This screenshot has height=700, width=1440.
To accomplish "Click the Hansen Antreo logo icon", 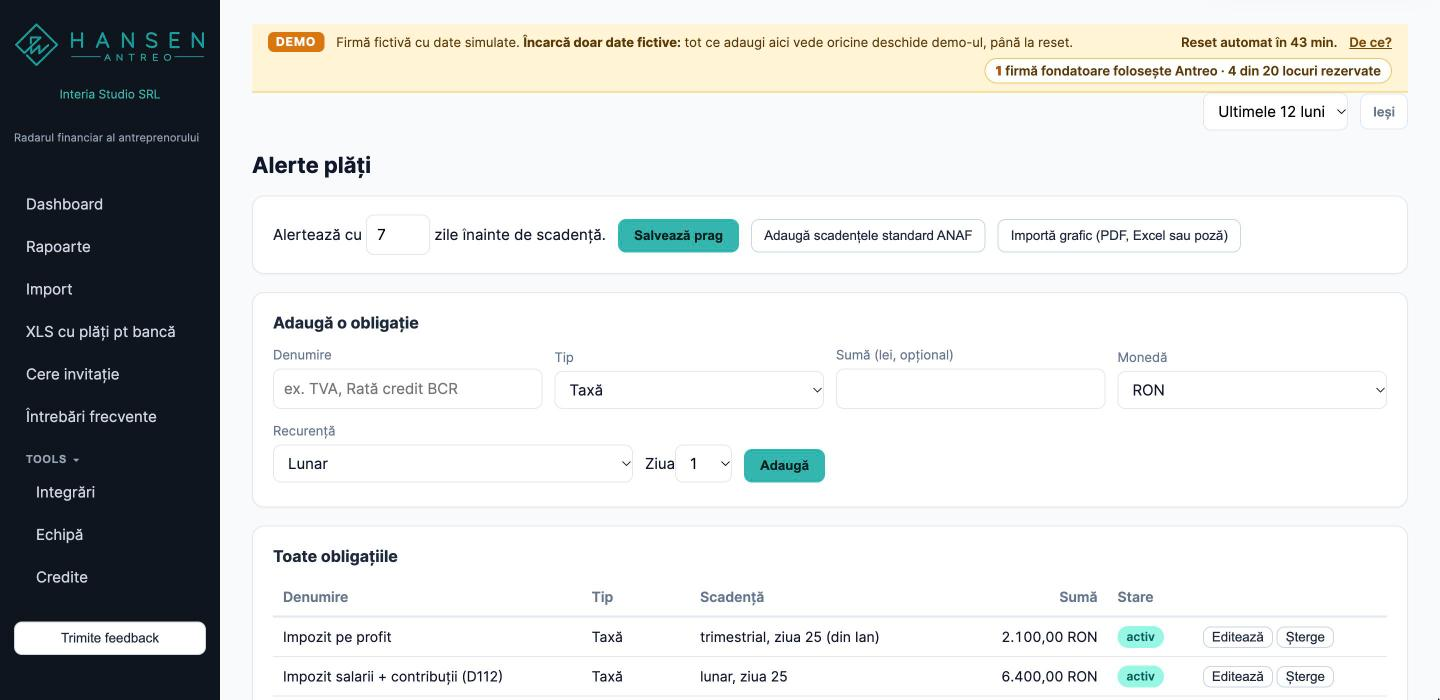I will click(36, 45).
